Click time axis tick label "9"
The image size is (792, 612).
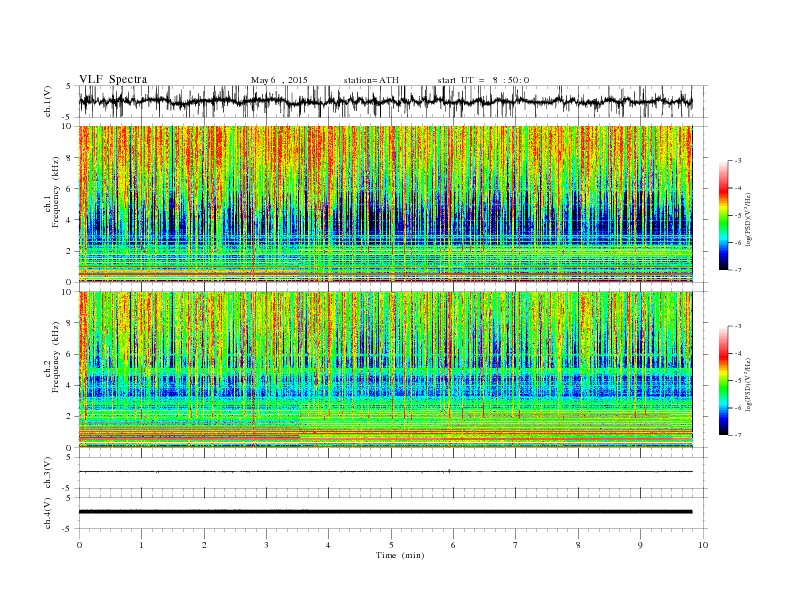tap(640, 545)
